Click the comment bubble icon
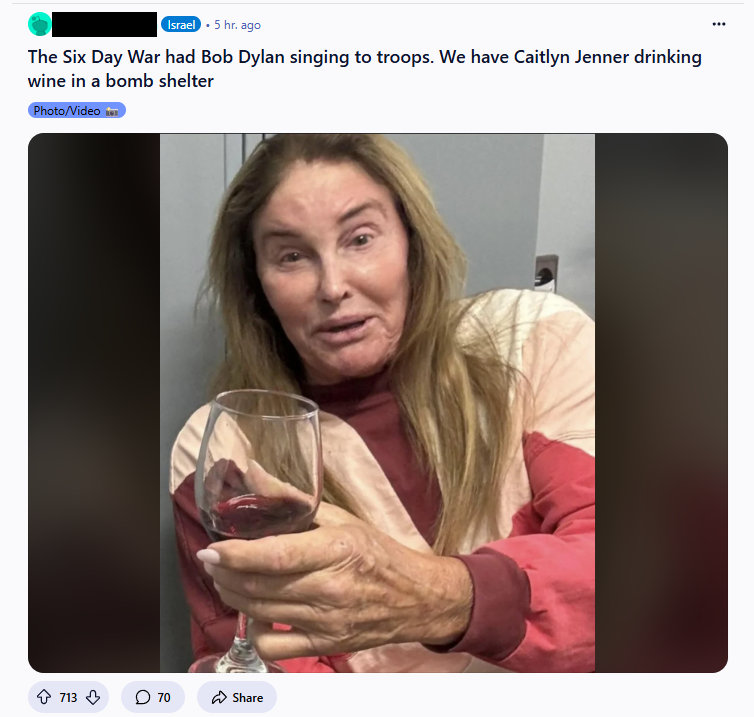 (x=142, y=697)
